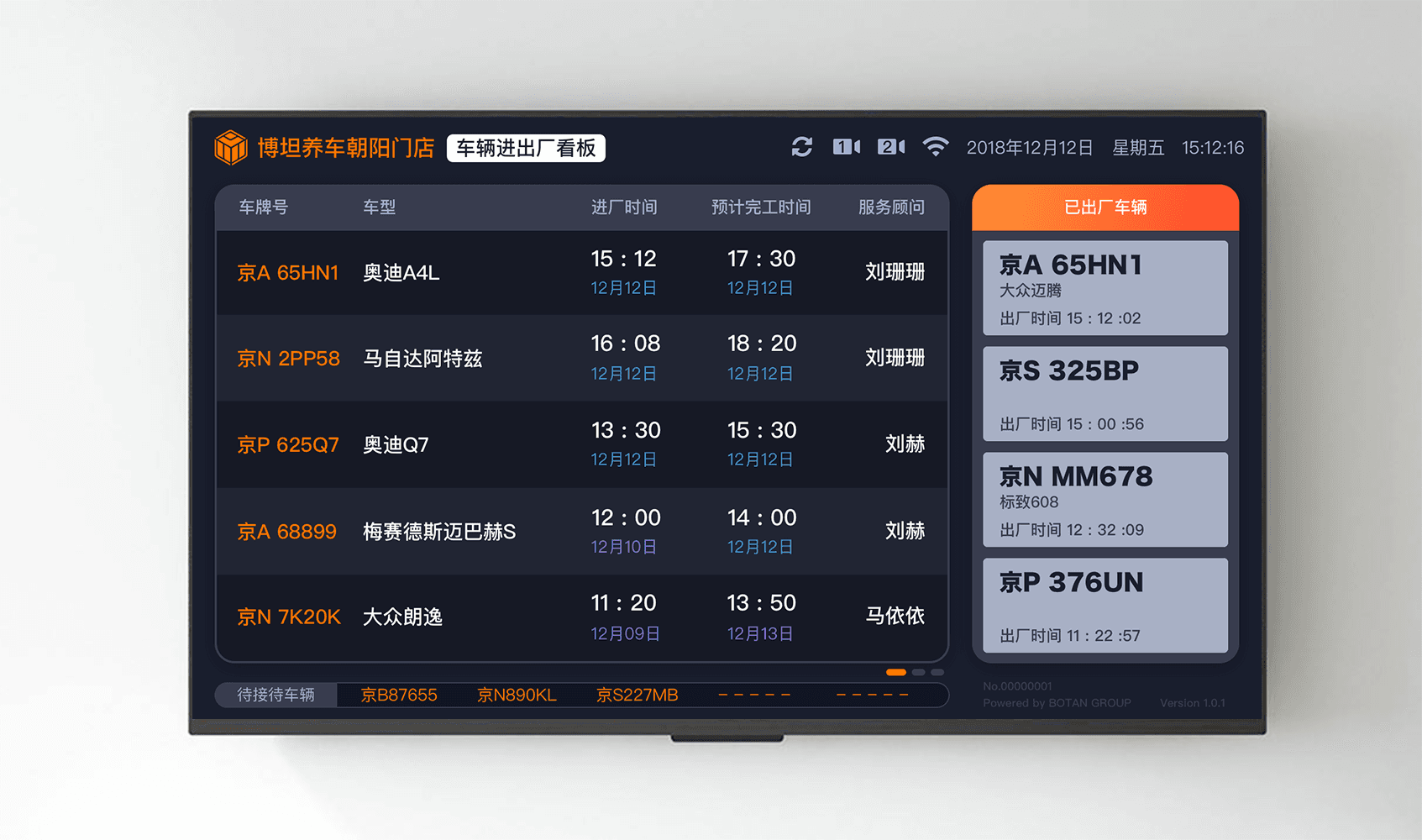
Task: Click the No.00000001 device number
Action: click(x=1017, y=686)
